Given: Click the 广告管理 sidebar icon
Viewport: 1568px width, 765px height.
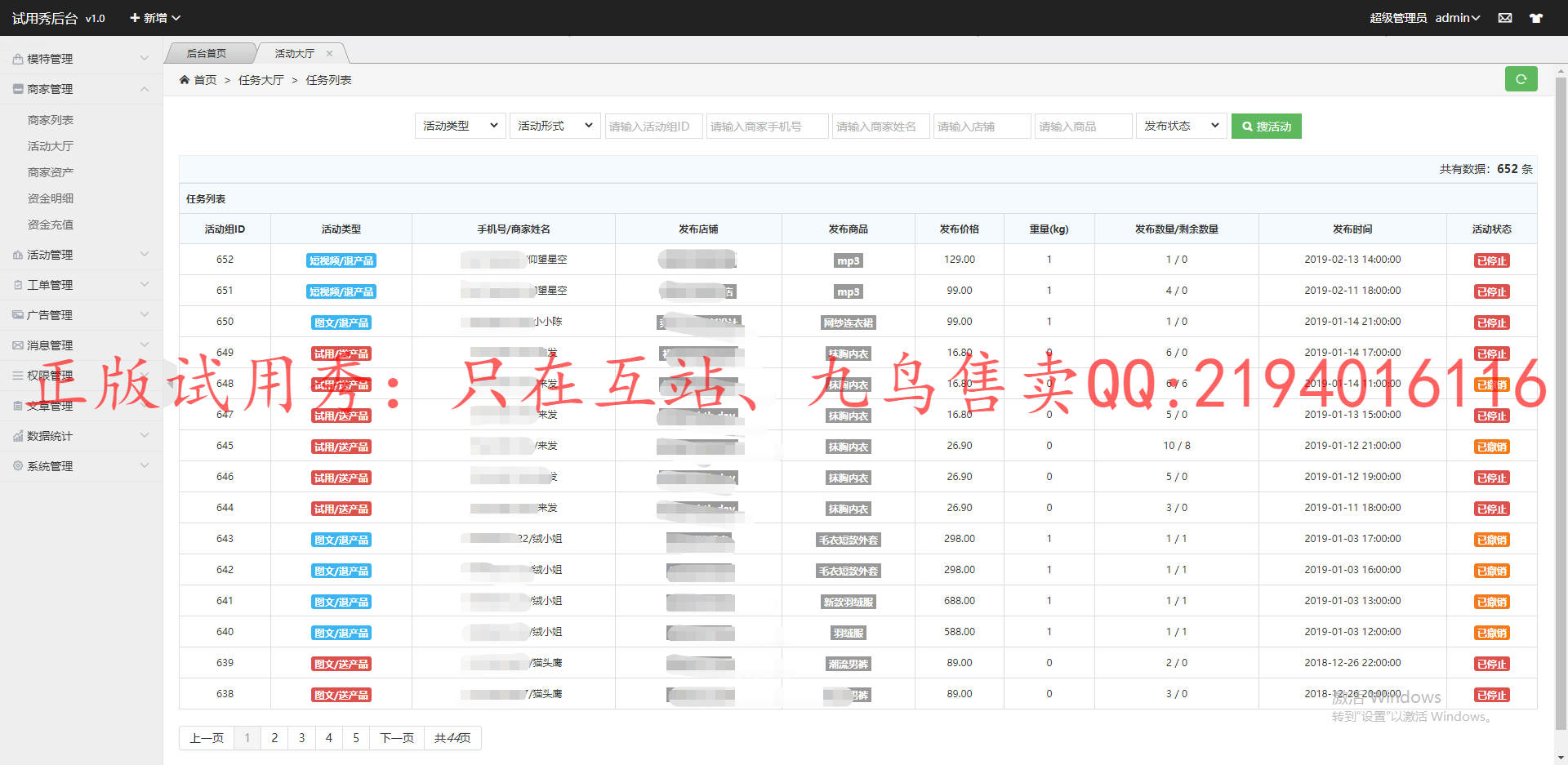Looking at the screenshot, I should click(x=17, y=315).
